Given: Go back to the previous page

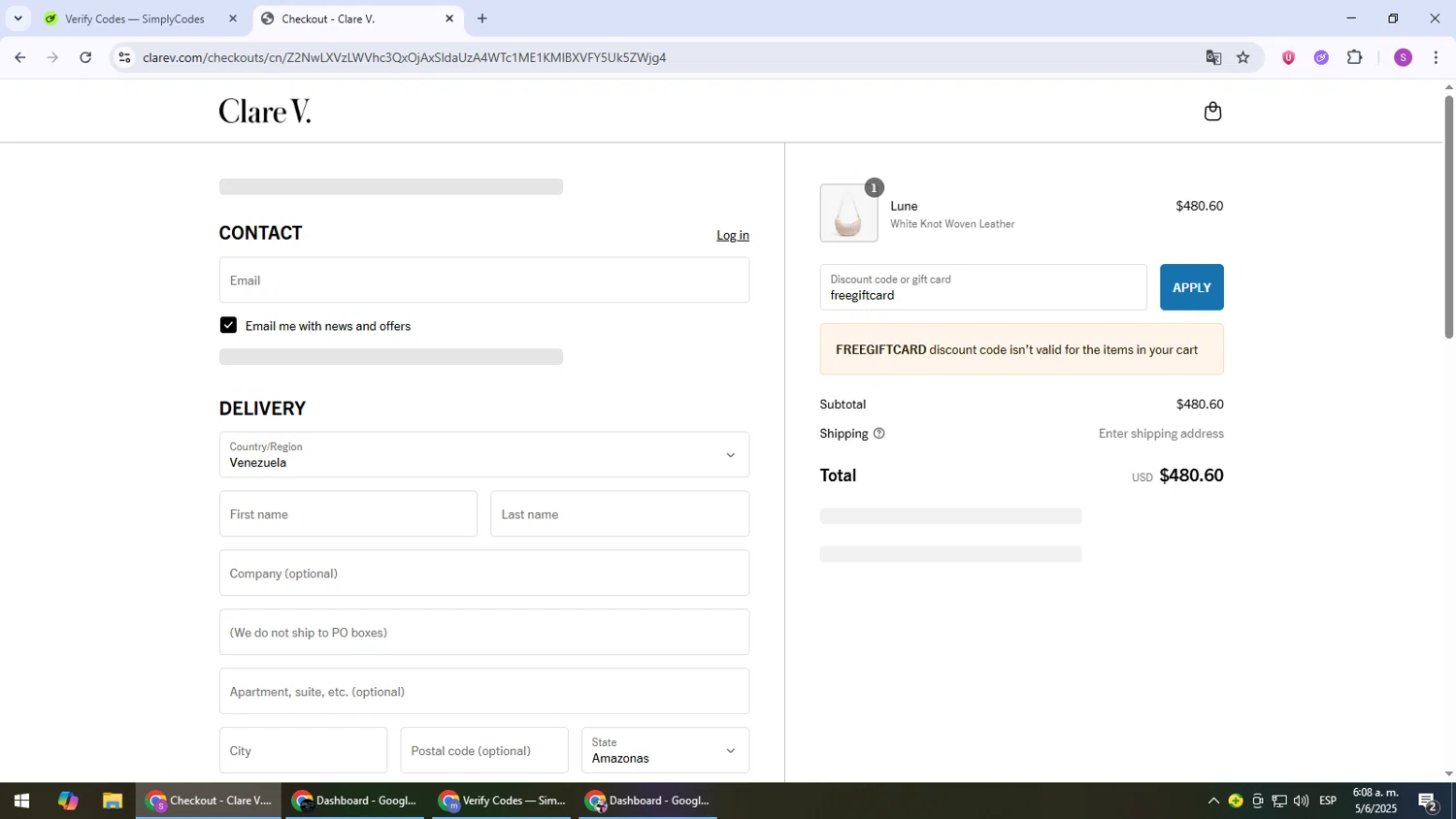Looking at the screenshot, I should pos(19,58).
